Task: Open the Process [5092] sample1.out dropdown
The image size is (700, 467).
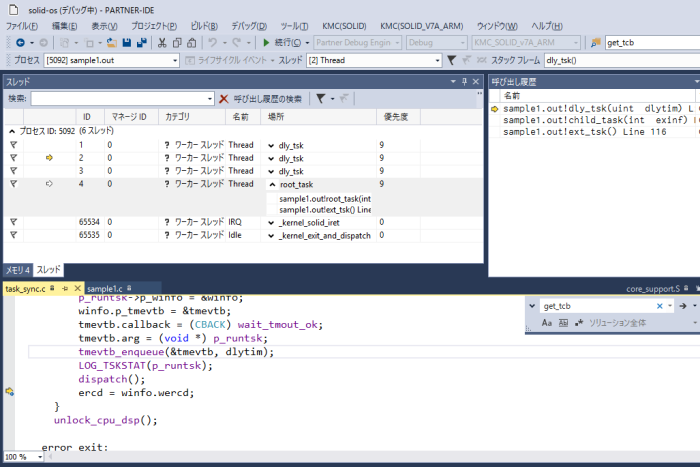Action: 174,61
